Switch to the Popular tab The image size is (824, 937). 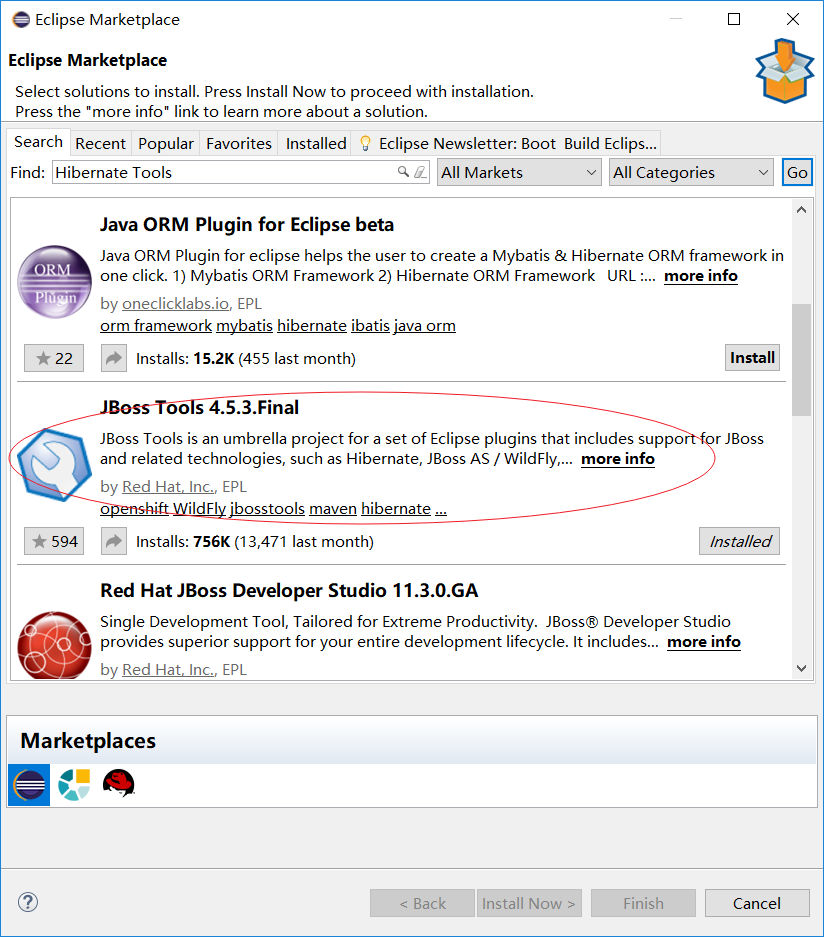pos(166,143)
